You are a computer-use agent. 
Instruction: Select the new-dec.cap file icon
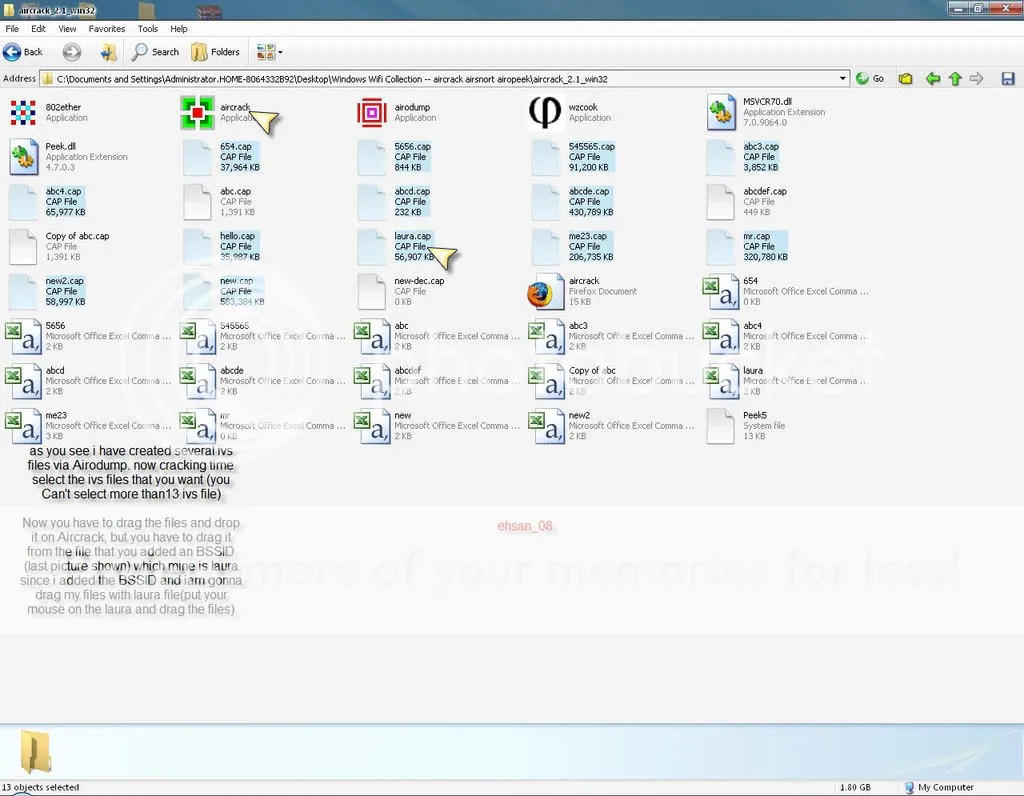coord(372,291)
